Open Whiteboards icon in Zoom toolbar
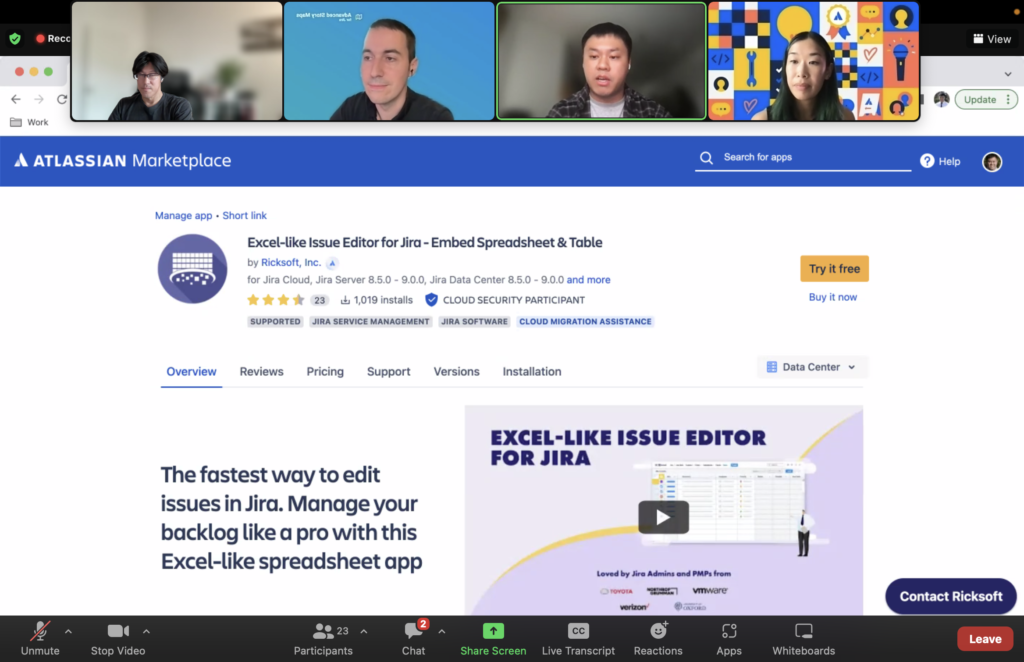1024x662 pixels. coord(803,631)
